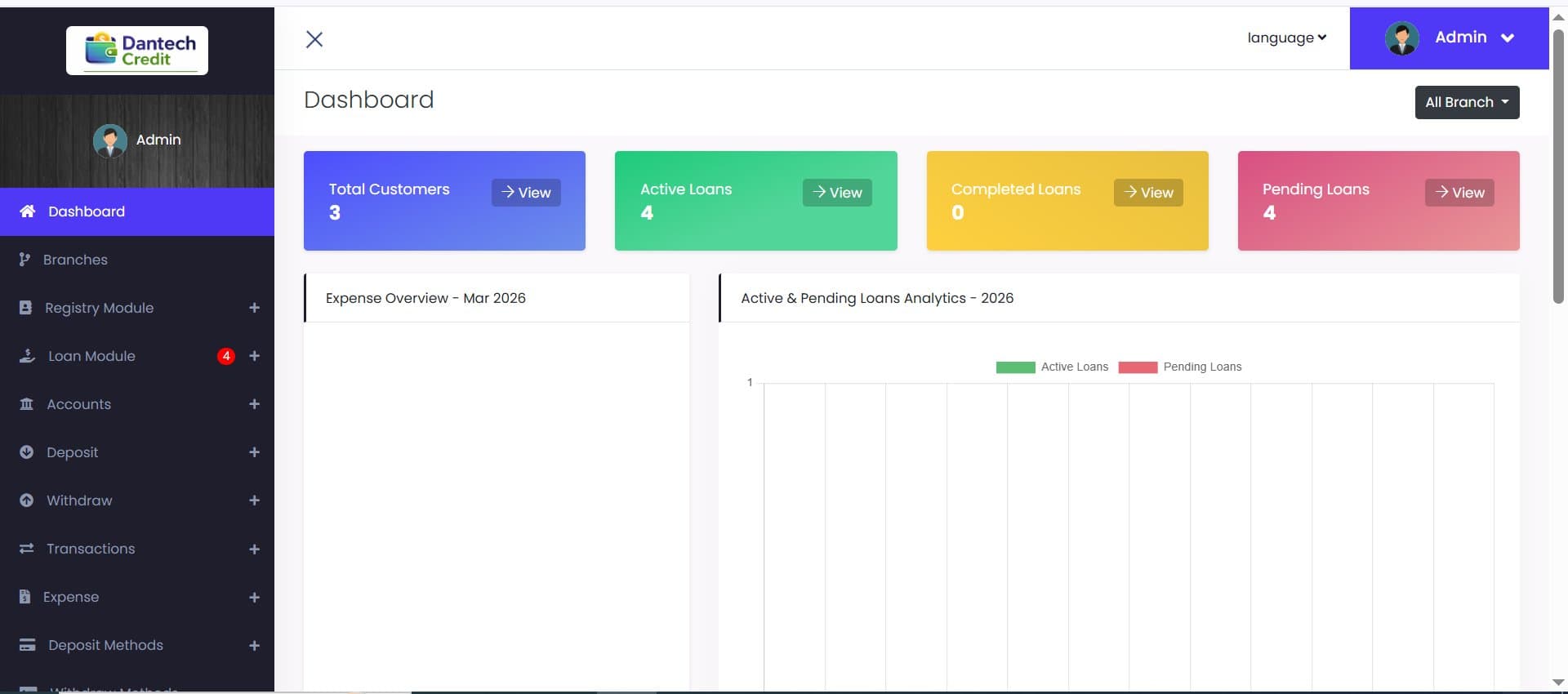Viewport: 1568px width, 694px height.
Task: Click the Withdraw up-arrow icon
Action: [x=26, y=500]
